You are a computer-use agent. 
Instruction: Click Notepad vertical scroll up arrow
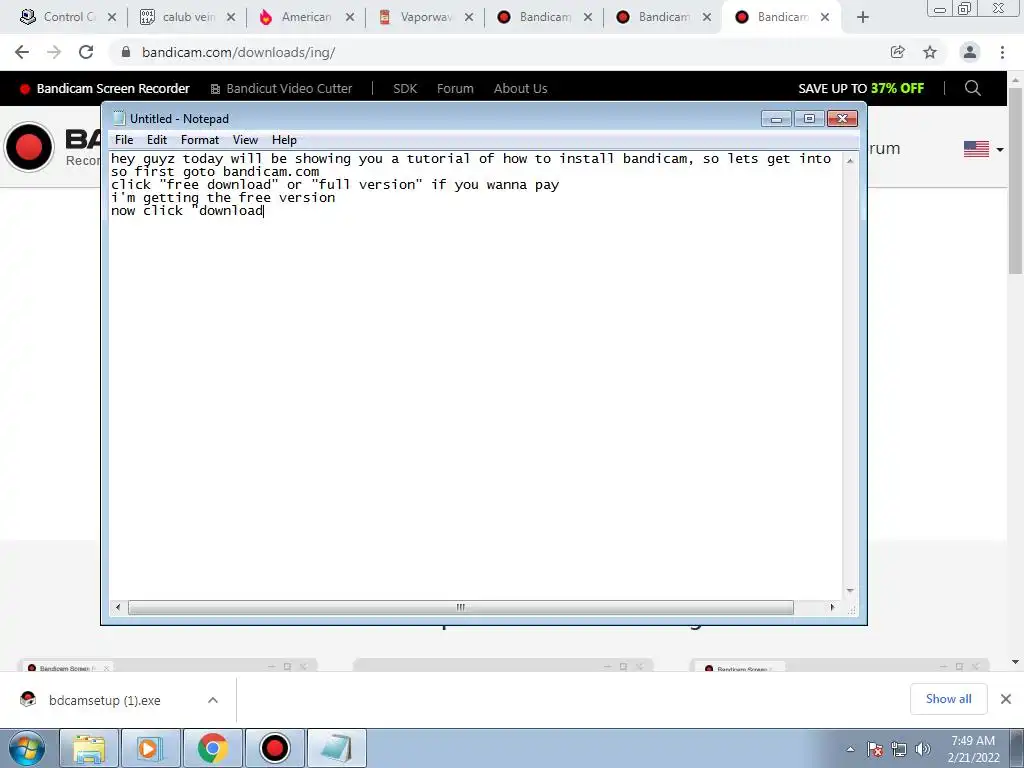coord(850,161)
